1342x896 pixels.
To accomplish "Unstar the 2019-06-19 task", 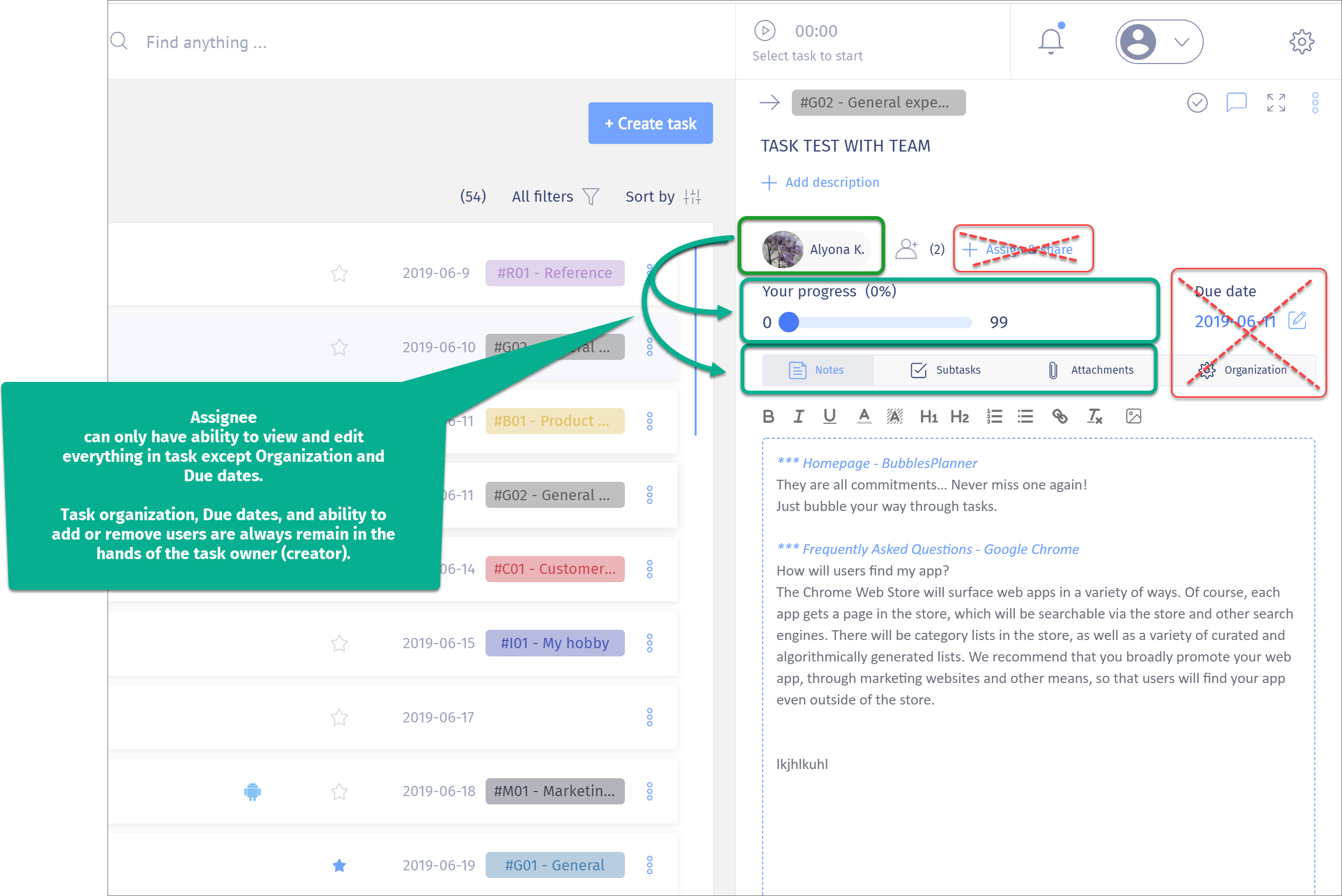I will click(340, 865).
